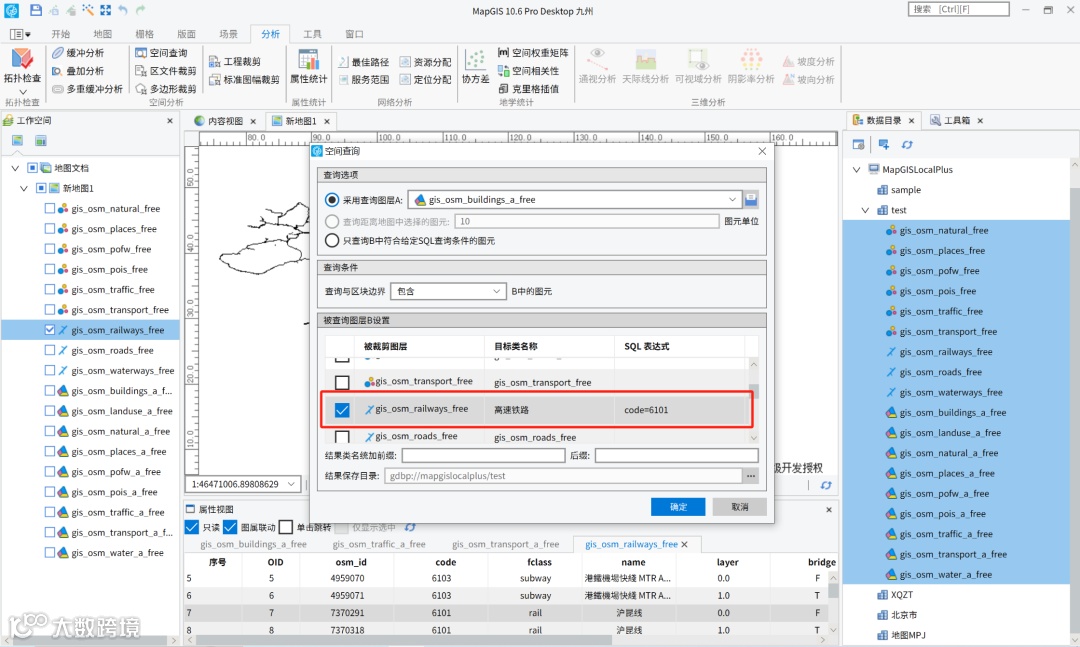The height and width of the screenshot is (647, 1080).
Task: Click the 结果类名统加前缀 input field
Action: [x=484, y=455]
